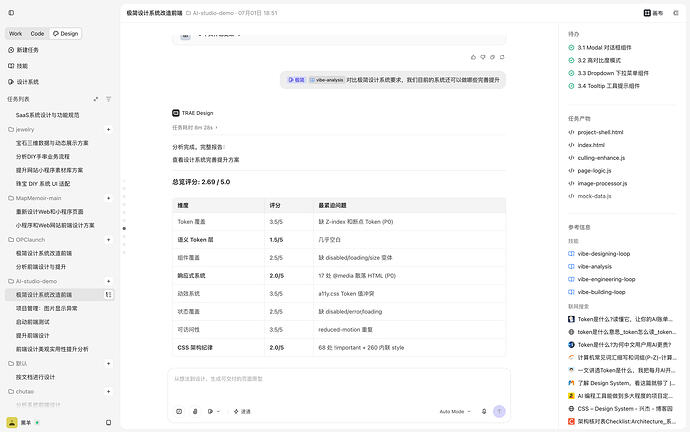Image resolution: width=690 pixels, height=432 pixels.
Task: Open the Auto Mode dropdown
Action: pyautogui.click(x=455, y=412)
